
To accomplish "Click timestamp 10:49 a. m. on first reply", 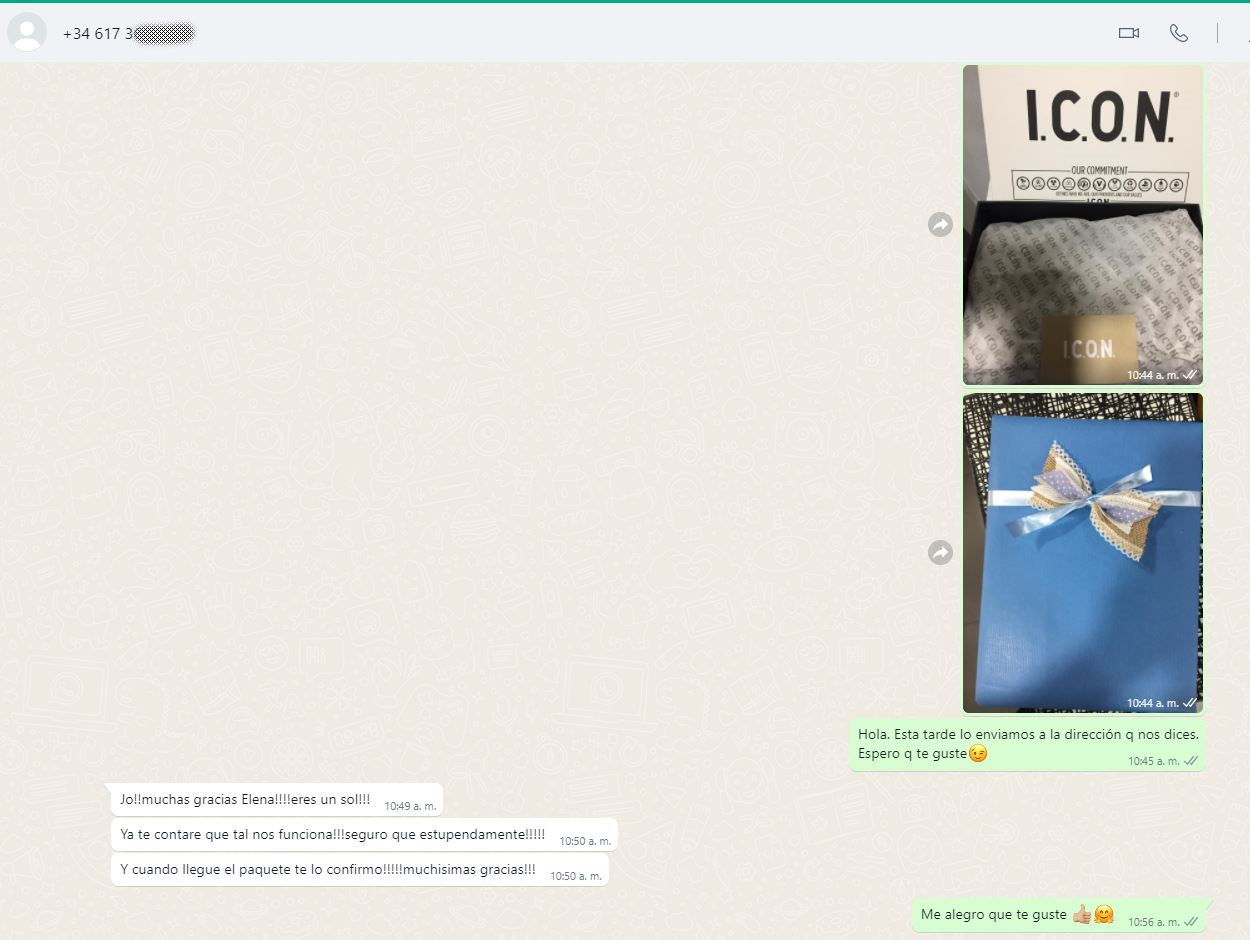I will coord(410,806).
